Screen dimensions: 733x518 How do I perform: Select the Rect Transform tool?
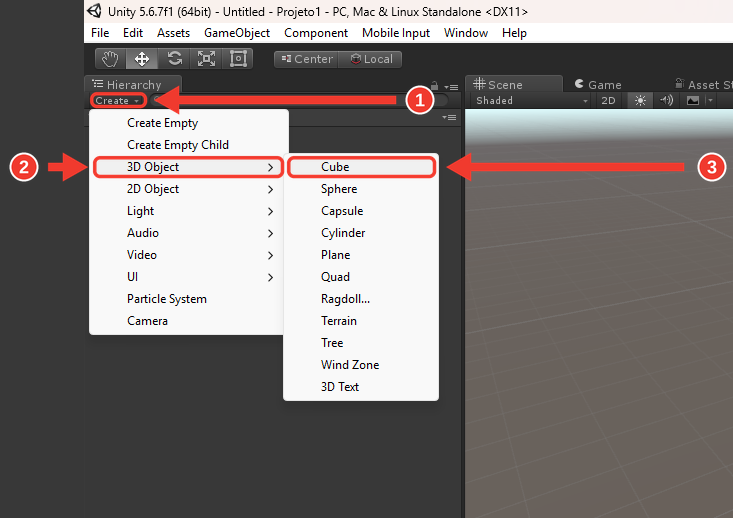coord(238,59)
